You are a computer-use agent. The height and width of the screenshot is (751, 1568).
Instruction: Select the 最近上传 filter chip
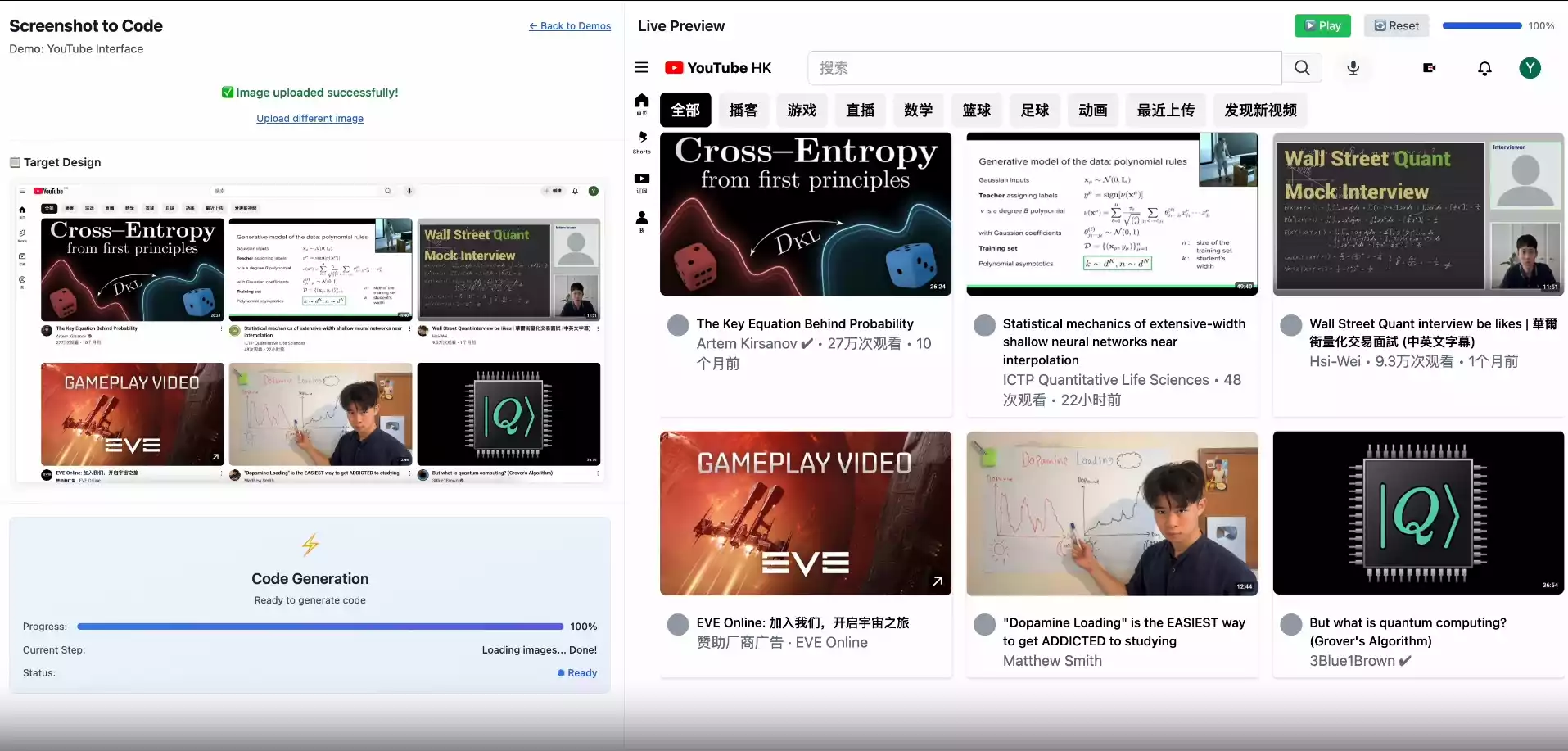pyautogui.click(x=1166, y=110)
